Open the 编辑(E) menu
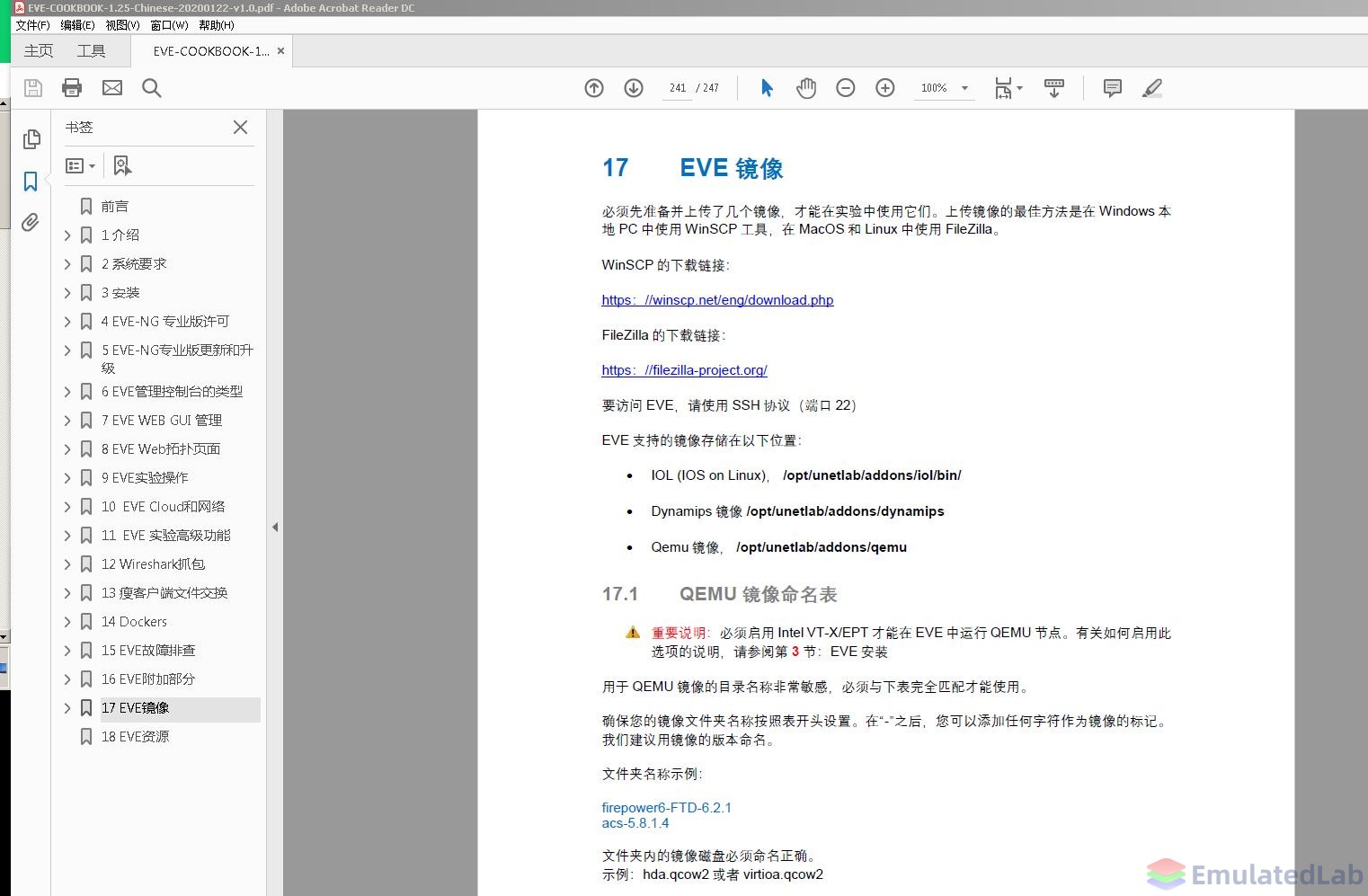Screen dimensions: 1368x896 pyautogui.click(x=77, y=25)
